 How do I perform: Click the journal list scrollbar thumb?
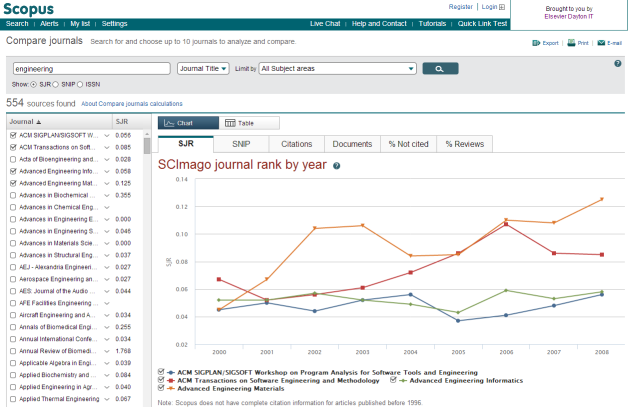pyautogui.click(x=147, y=146)
